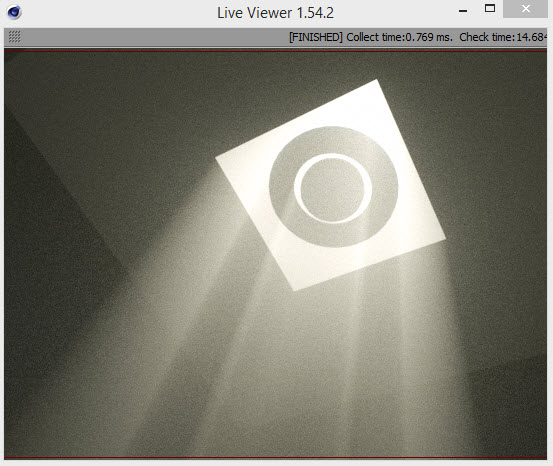The image size is (553, 466).
Task: Click the Cinema 4D app icon in title bar
Action: tap(14, 12)
